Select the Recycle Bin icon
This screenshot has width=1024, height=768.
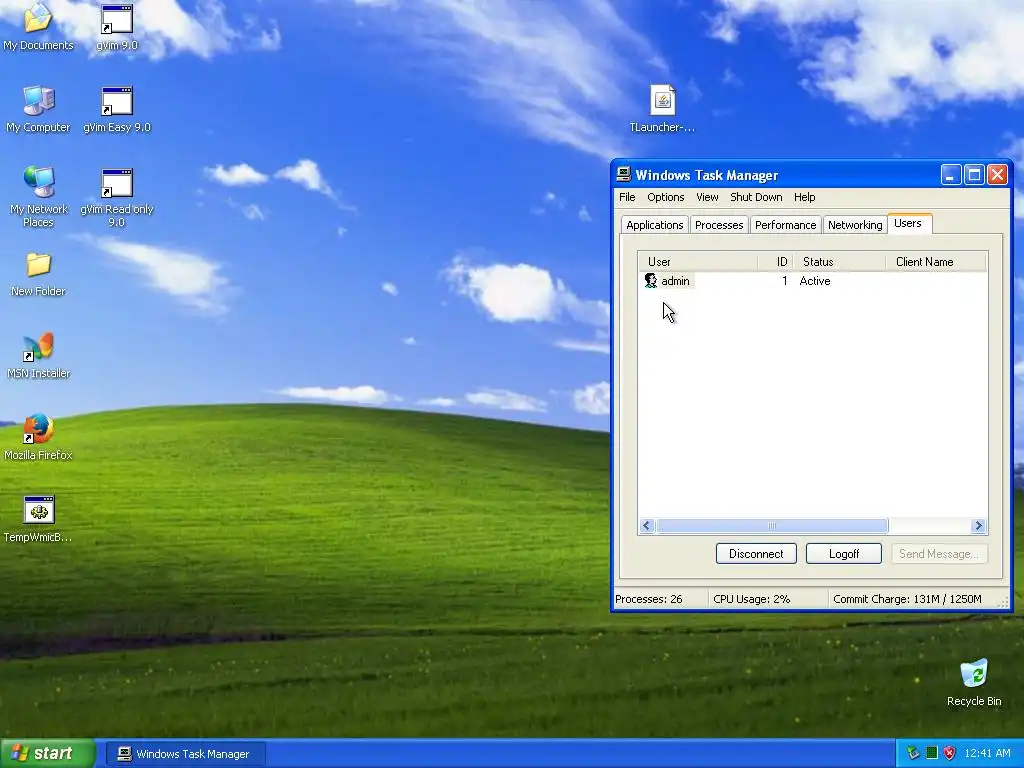974,682
